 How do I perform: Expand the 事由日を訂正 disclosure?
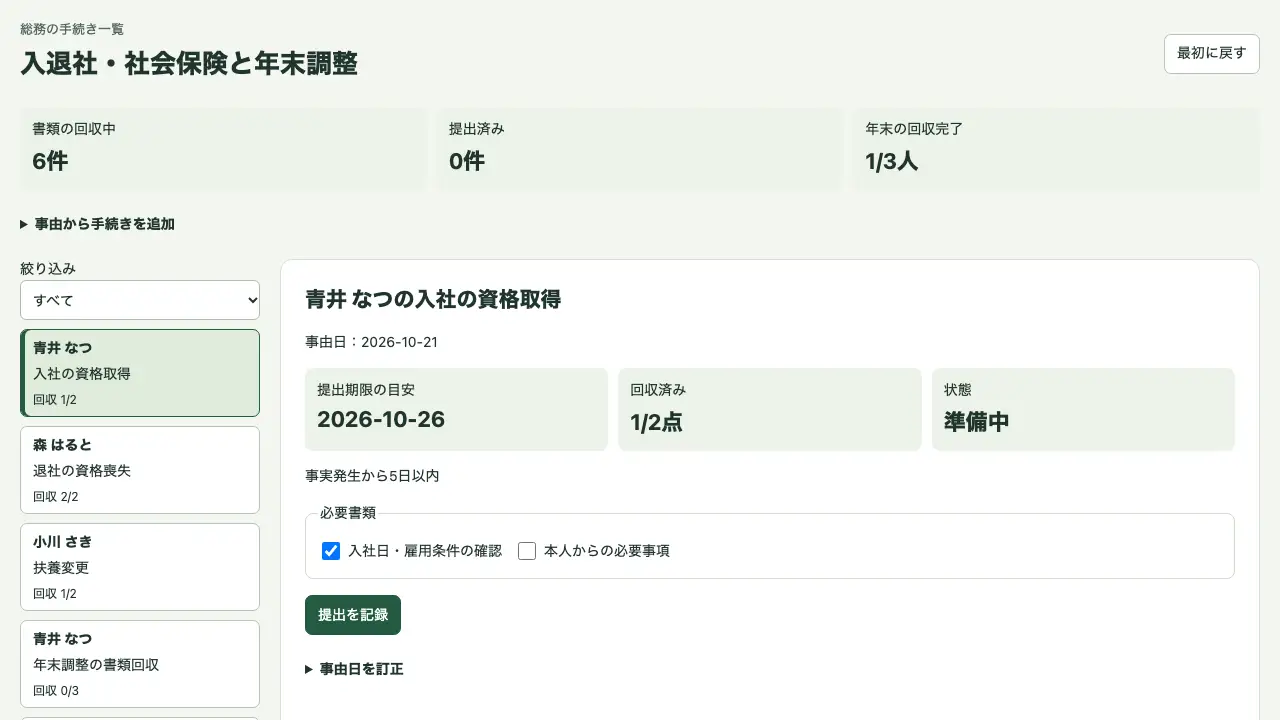354,669
